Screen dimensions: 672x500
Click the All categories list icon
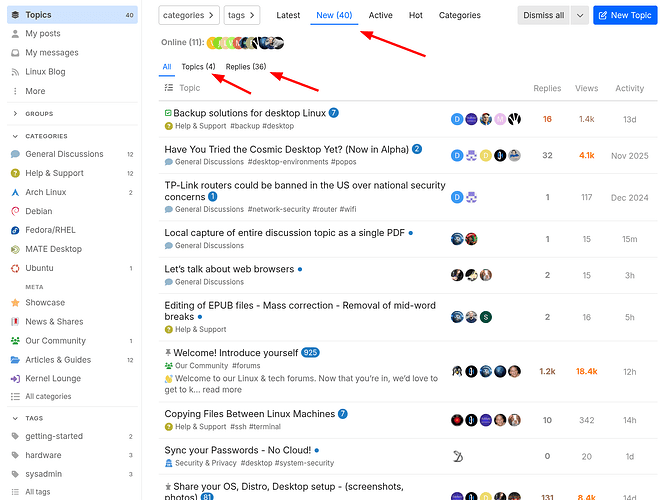pyautogui.click(x=15, y=397)
